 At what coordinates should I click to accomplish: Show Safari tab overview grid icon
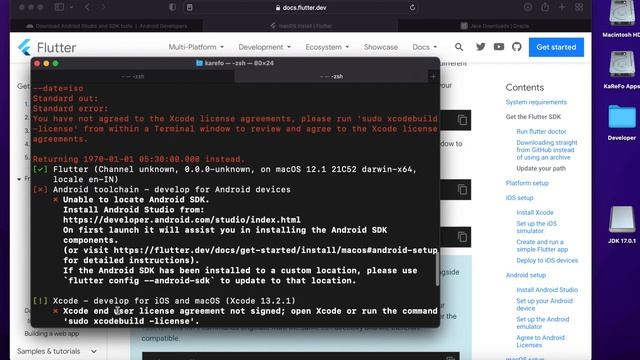click(579, 7)
